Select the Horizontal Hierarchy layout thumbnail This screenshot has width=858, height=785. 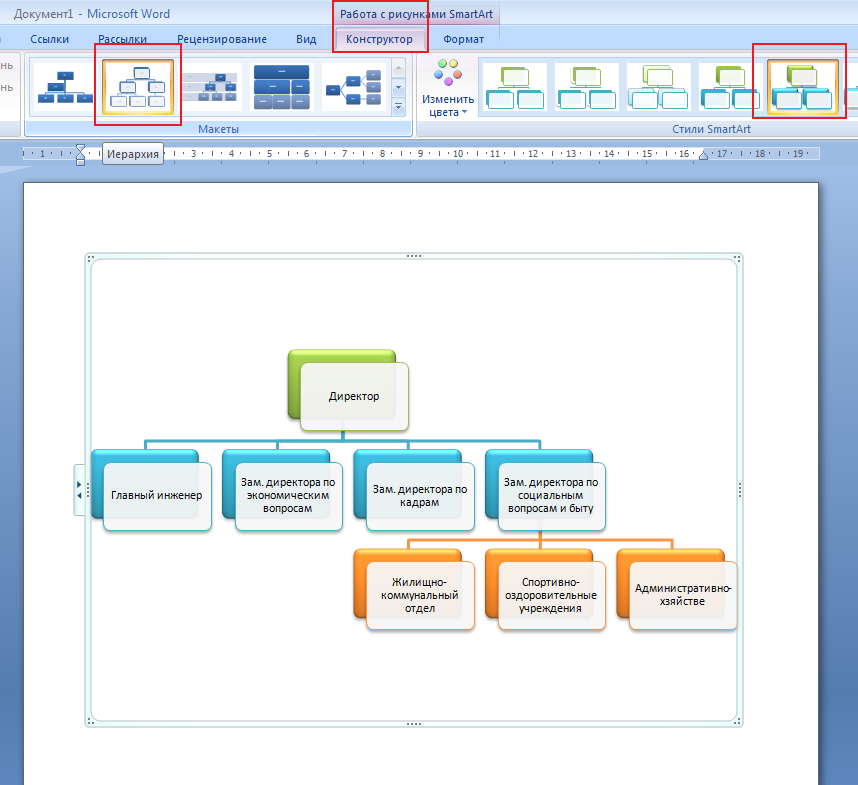tap(353, 87)
